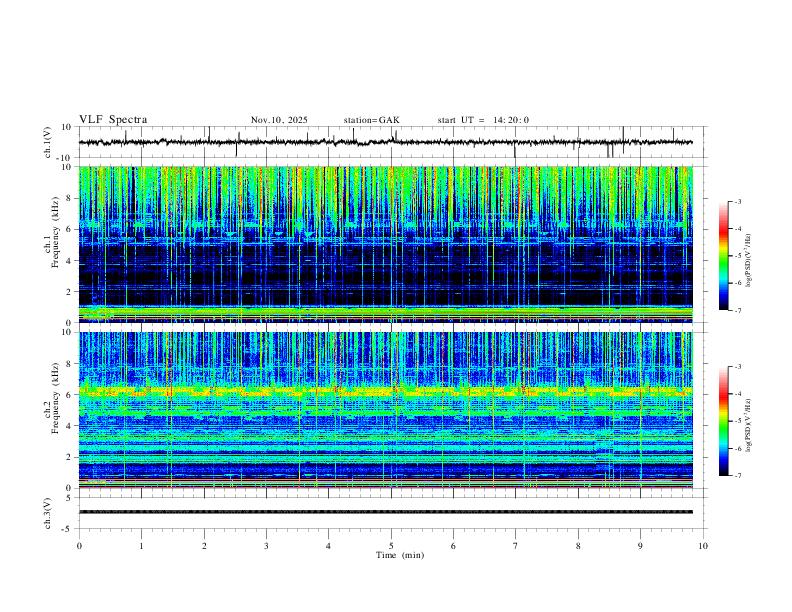Image resolution: width=792 pixels, height=612 pixels.
Task: Click the "6" tick on Time axis
Action: click(453, 546)
